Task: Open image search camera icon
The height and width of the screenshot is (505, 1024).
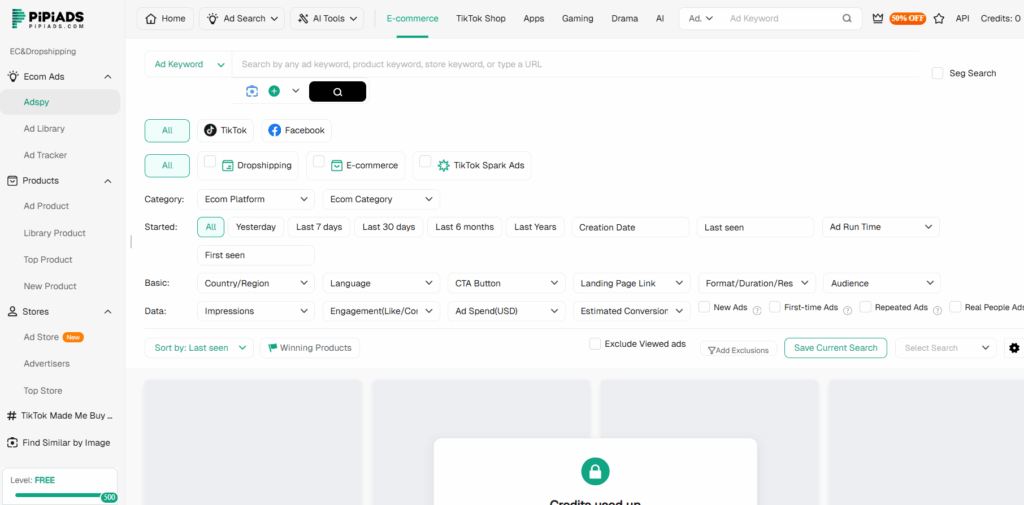Action: [x=252, y=91]
